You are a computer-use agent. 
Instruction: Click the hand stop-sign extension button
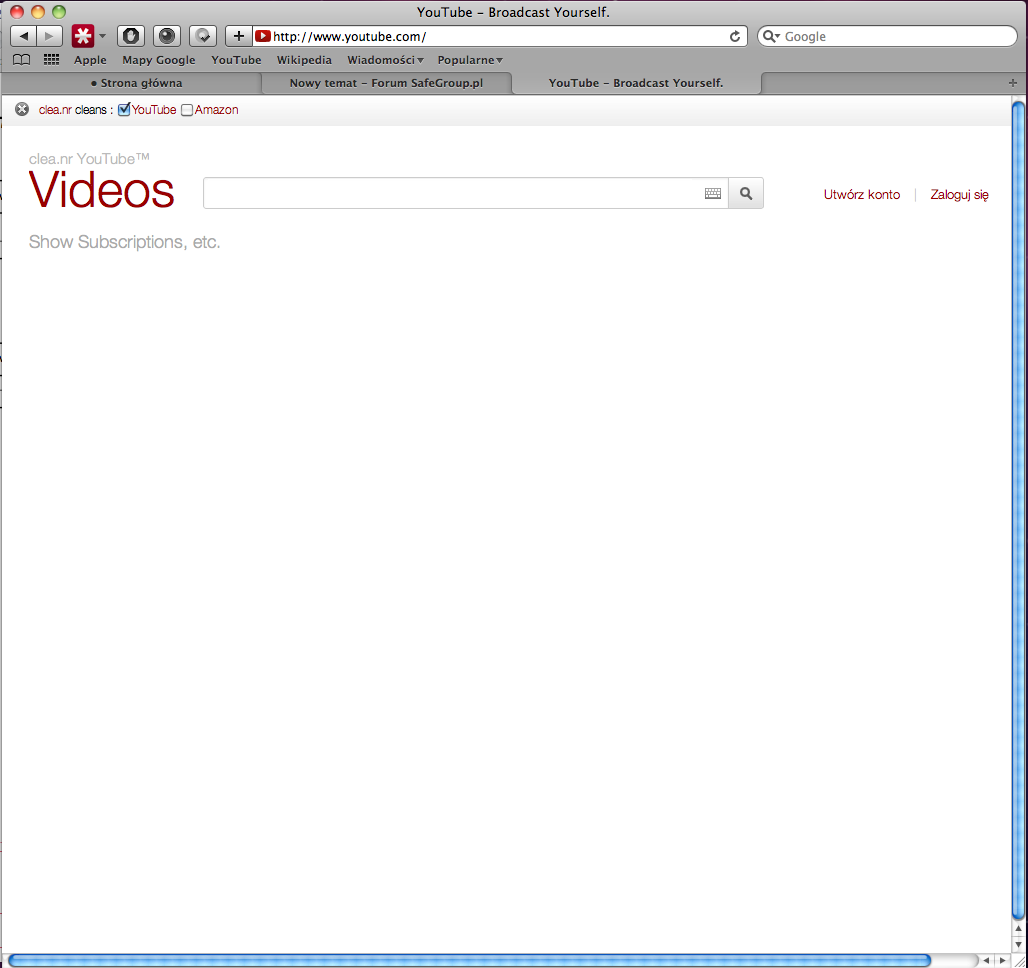coord(131,36)
